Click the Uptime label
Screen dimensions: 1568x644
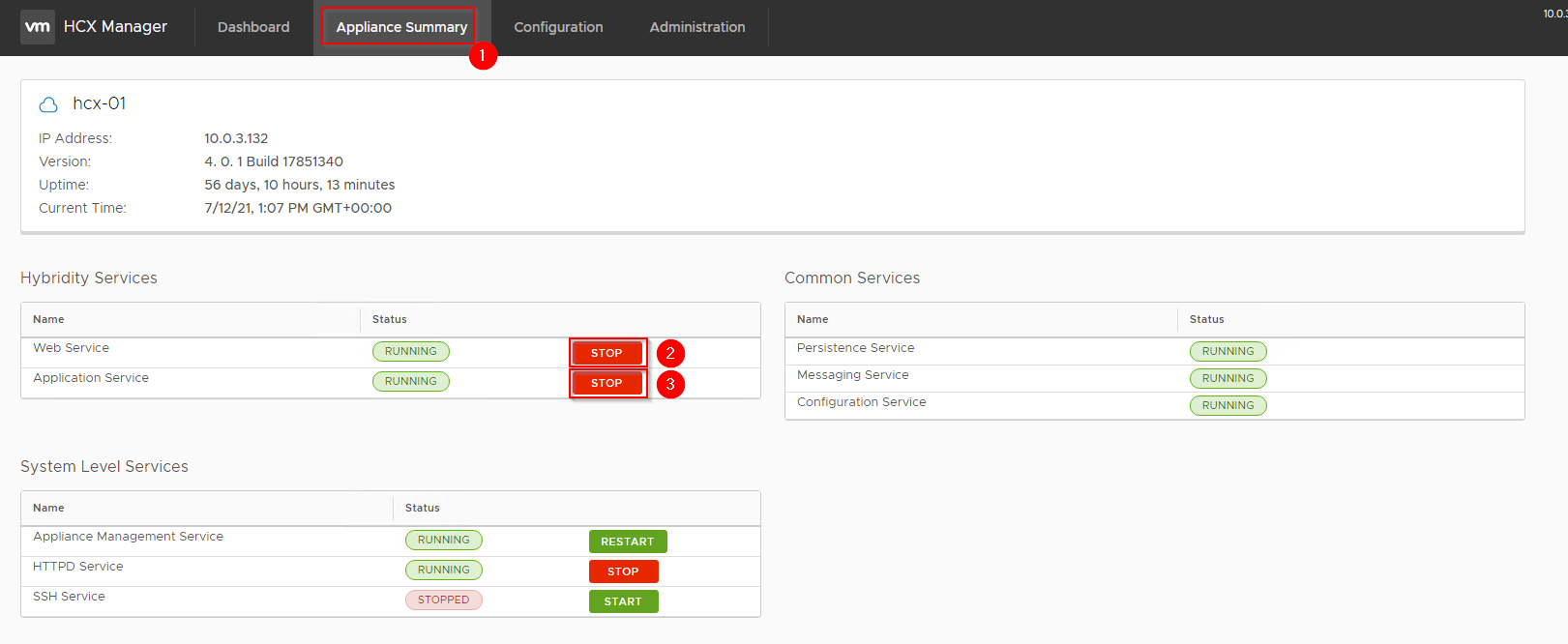click(64, 185)
